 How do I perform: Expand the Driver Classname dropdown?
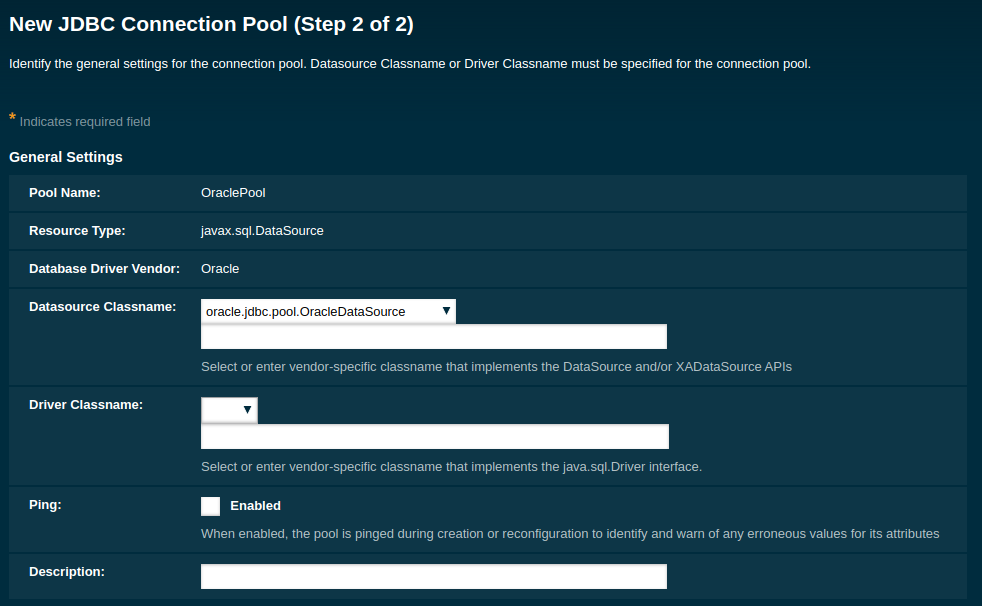pos(229,410)
